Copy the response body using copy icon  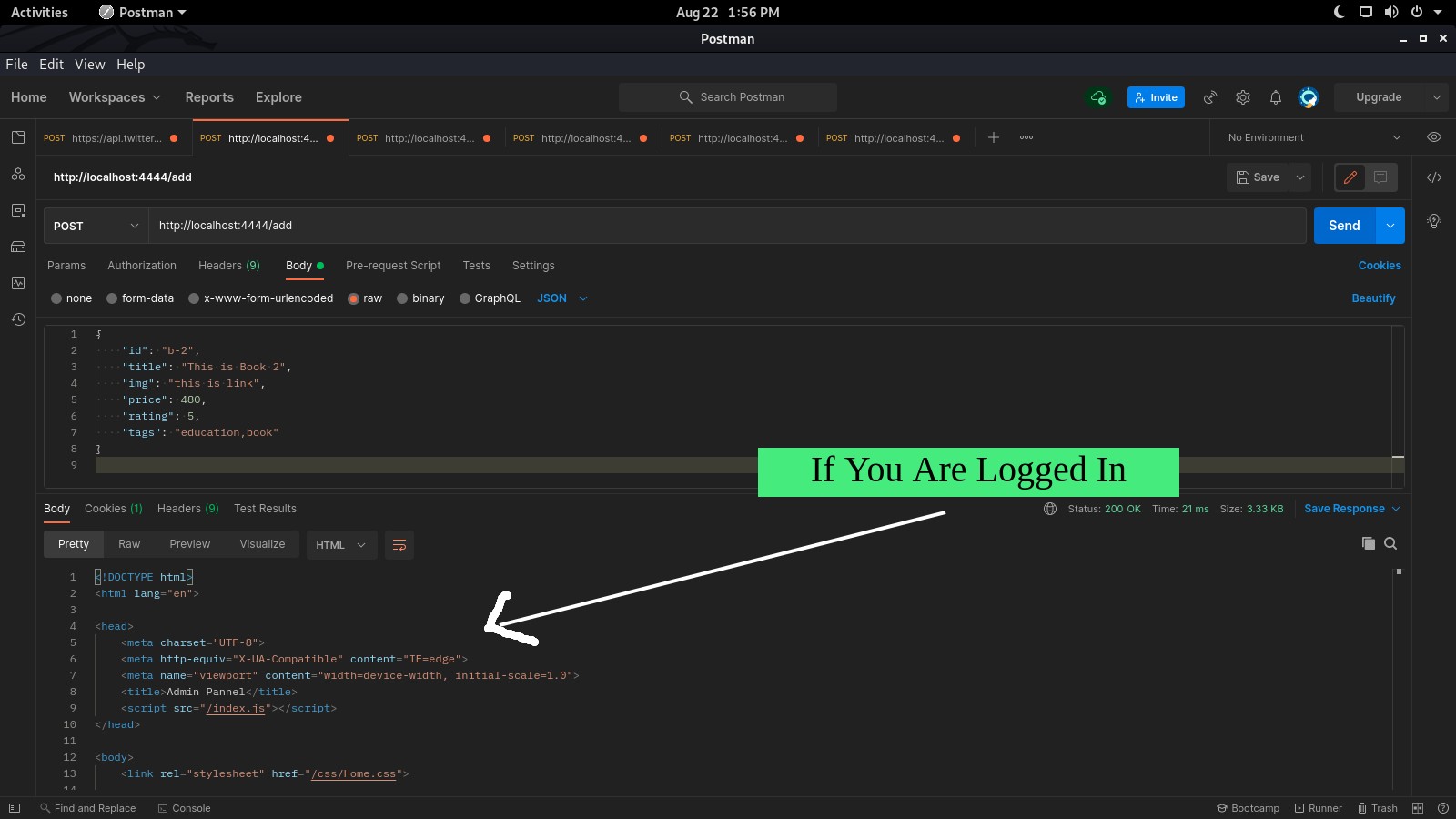[x=1368, y=543]
